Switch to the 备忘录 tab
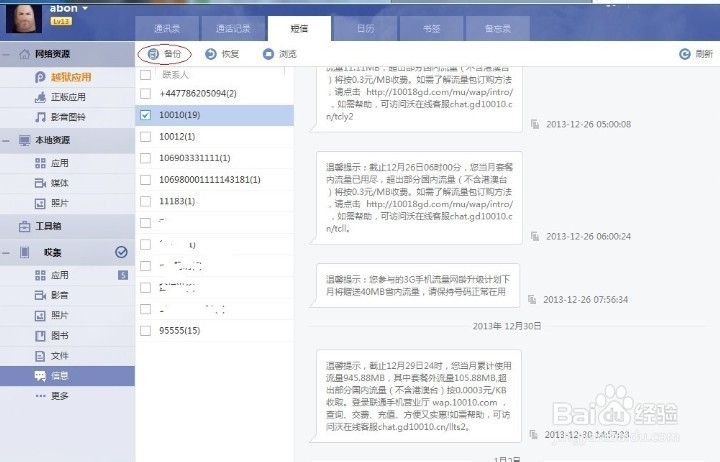Viewport: 720px width, 462px height. tap(497, 28)
